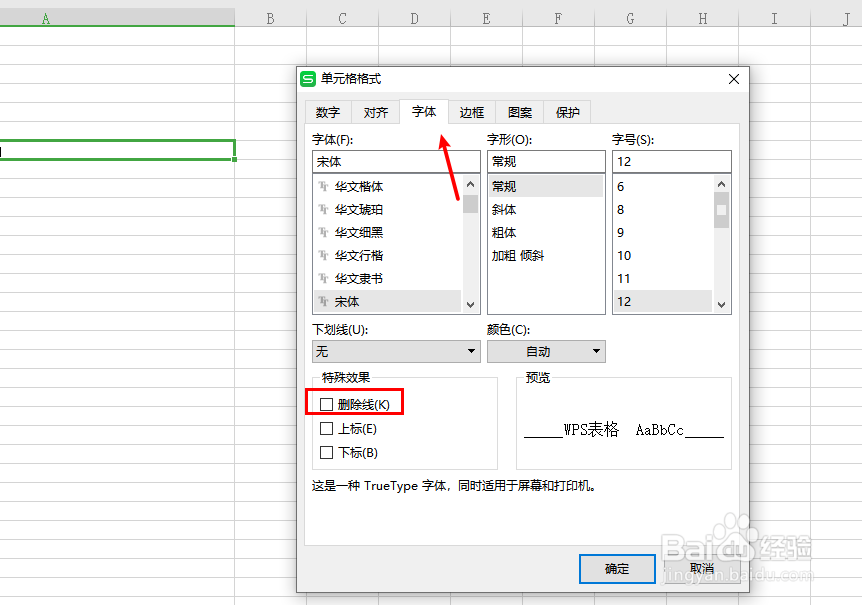The image size is (862, 605).
Task: Open the 边框 tab
Action: 472,113
